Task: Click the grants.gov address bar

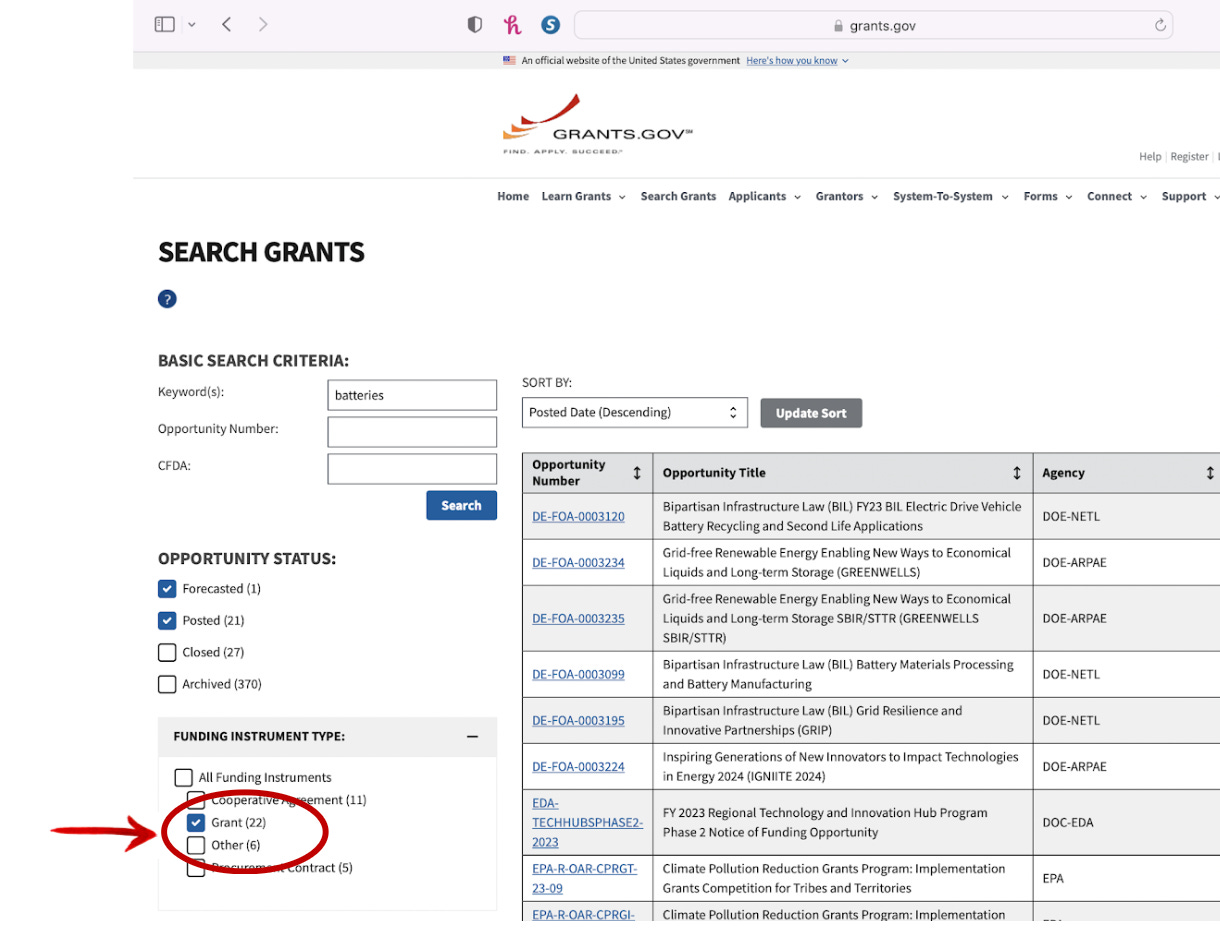Action: coord(873,26)
